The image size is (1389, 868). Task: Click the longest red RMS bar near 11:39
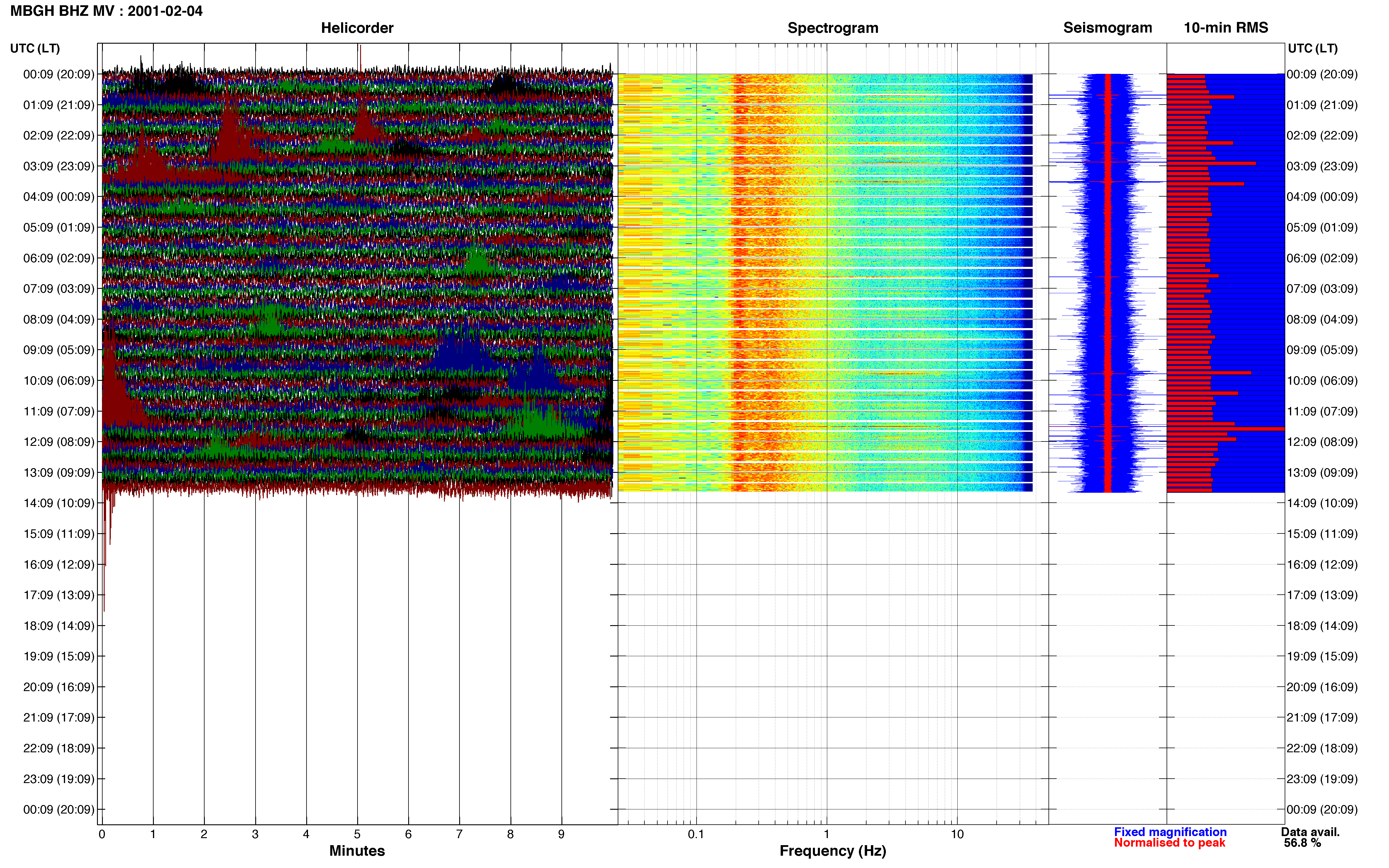coord(1225,429)
